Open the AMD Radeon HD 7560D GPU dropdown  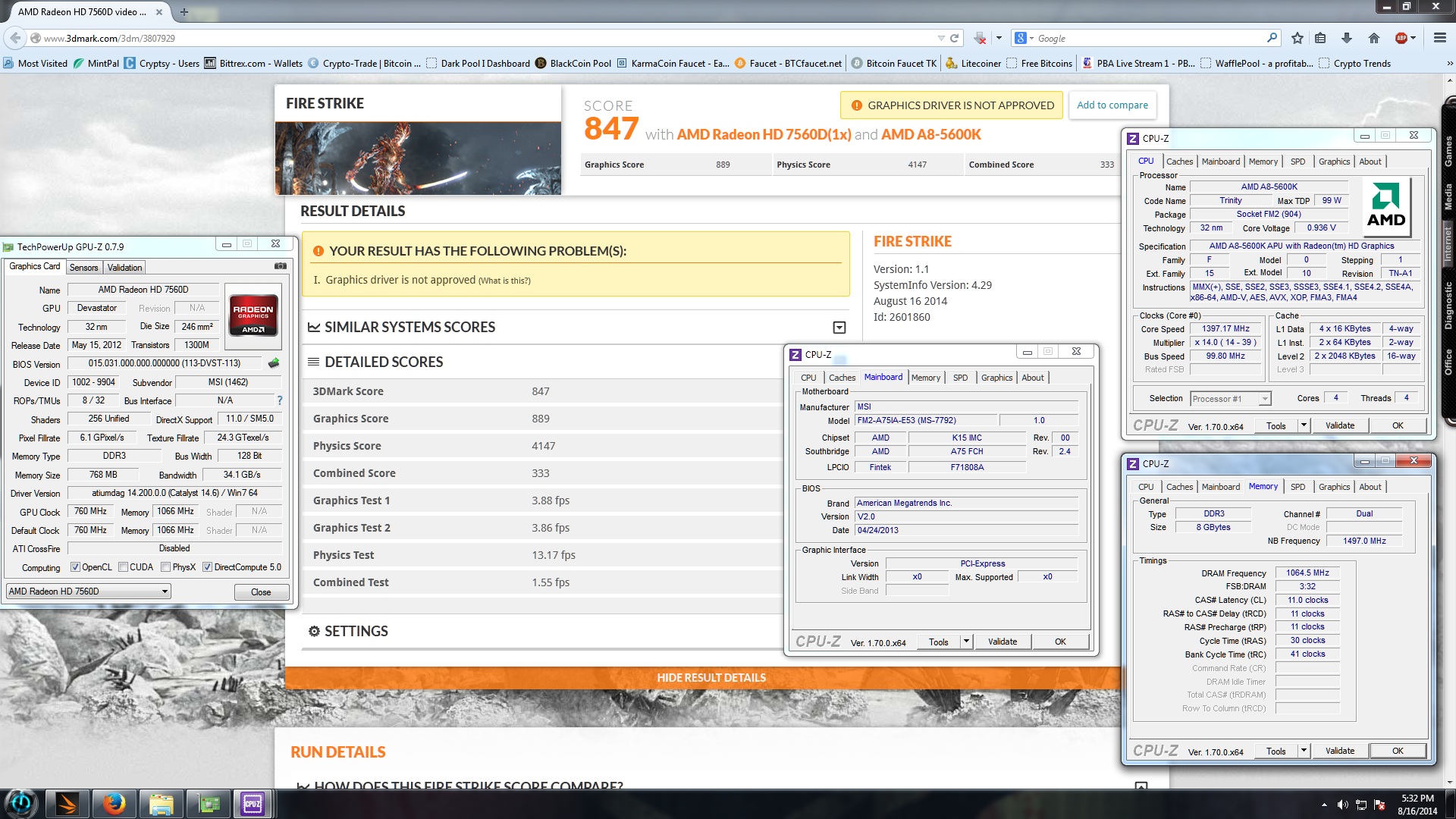88,591
